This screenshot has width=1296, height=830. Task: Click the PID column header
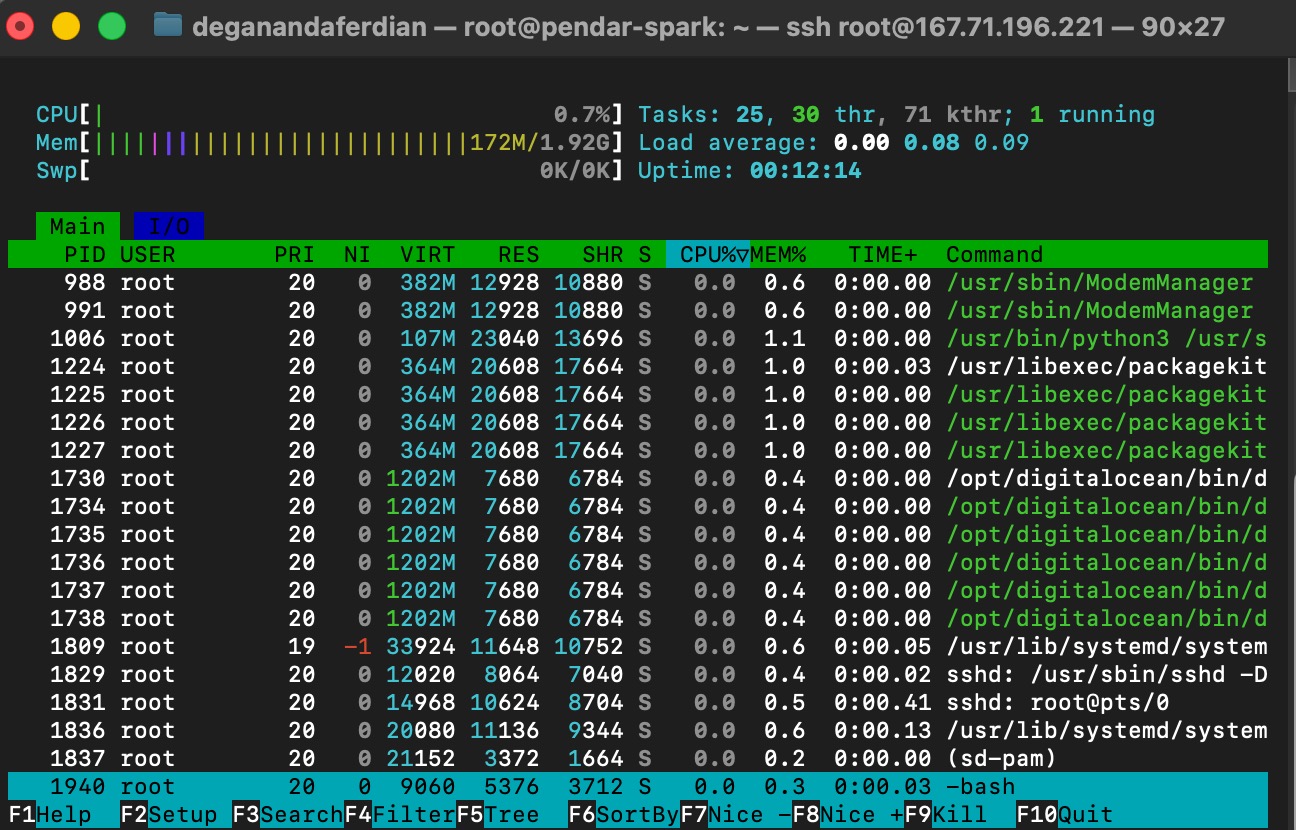(84, 255)
